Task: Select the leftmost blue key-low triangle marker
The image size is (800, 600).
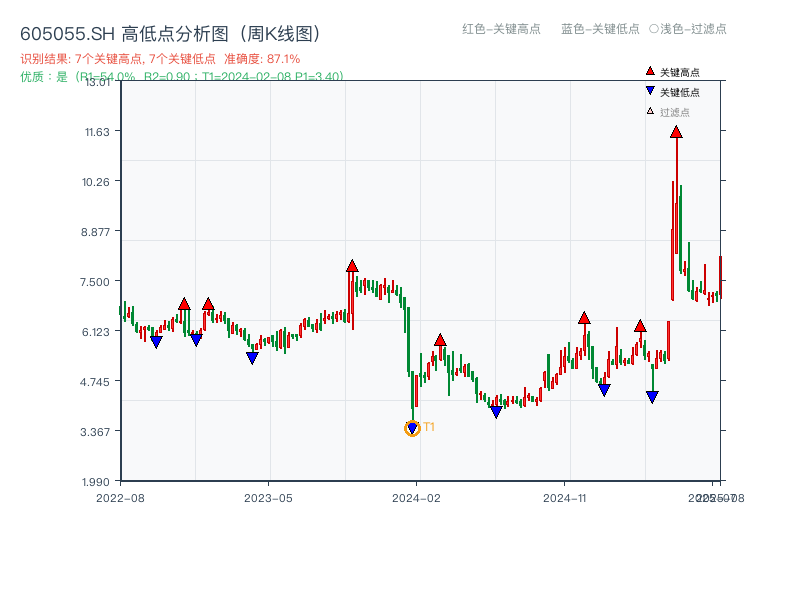Action: point(156,342)
